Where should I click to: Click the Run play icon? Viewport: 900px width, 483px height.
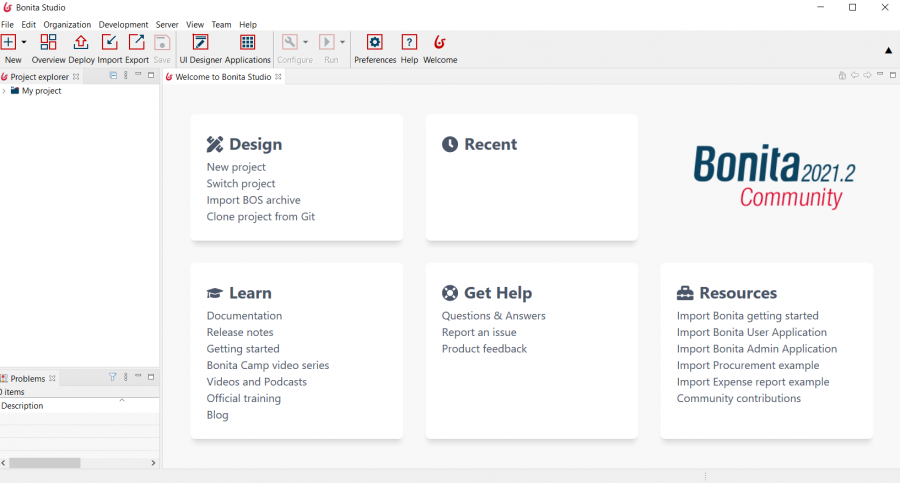(327, 42)
